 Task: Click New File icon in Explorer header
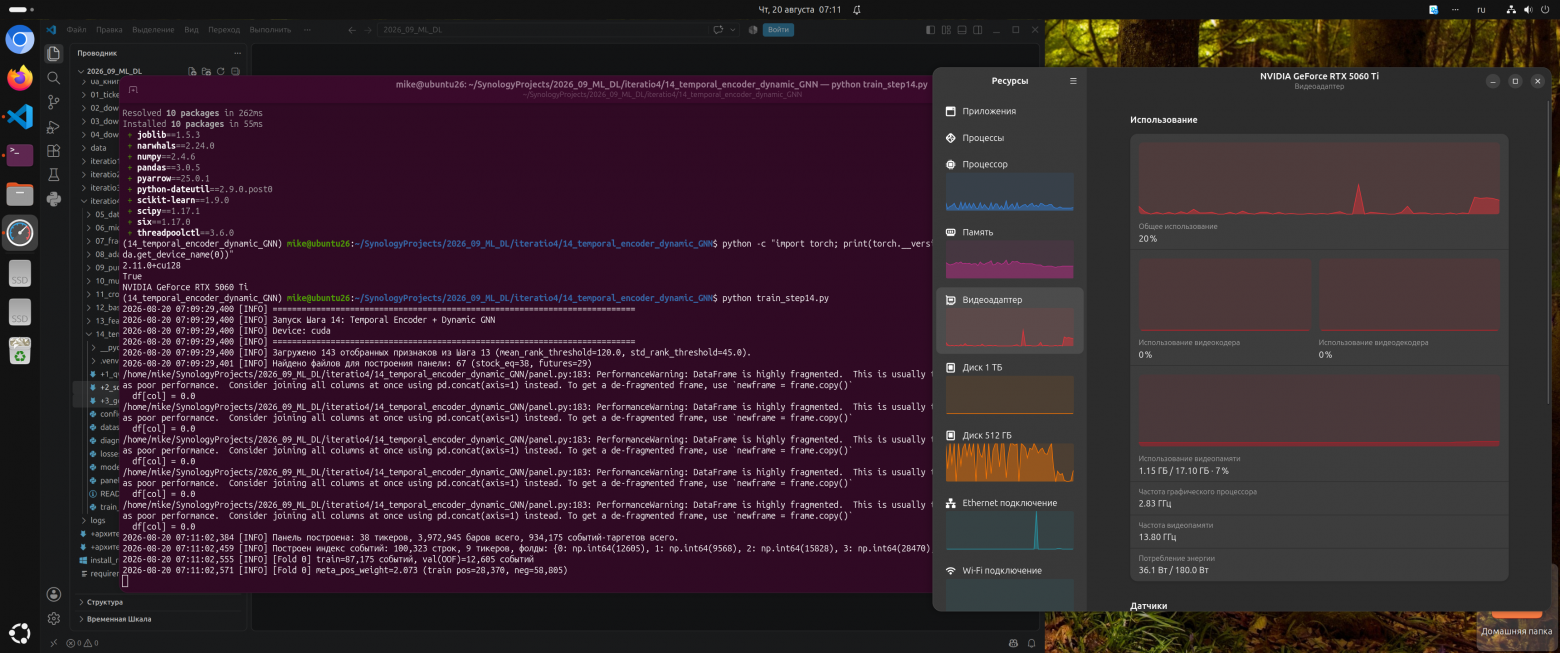[x=192, y=72]
